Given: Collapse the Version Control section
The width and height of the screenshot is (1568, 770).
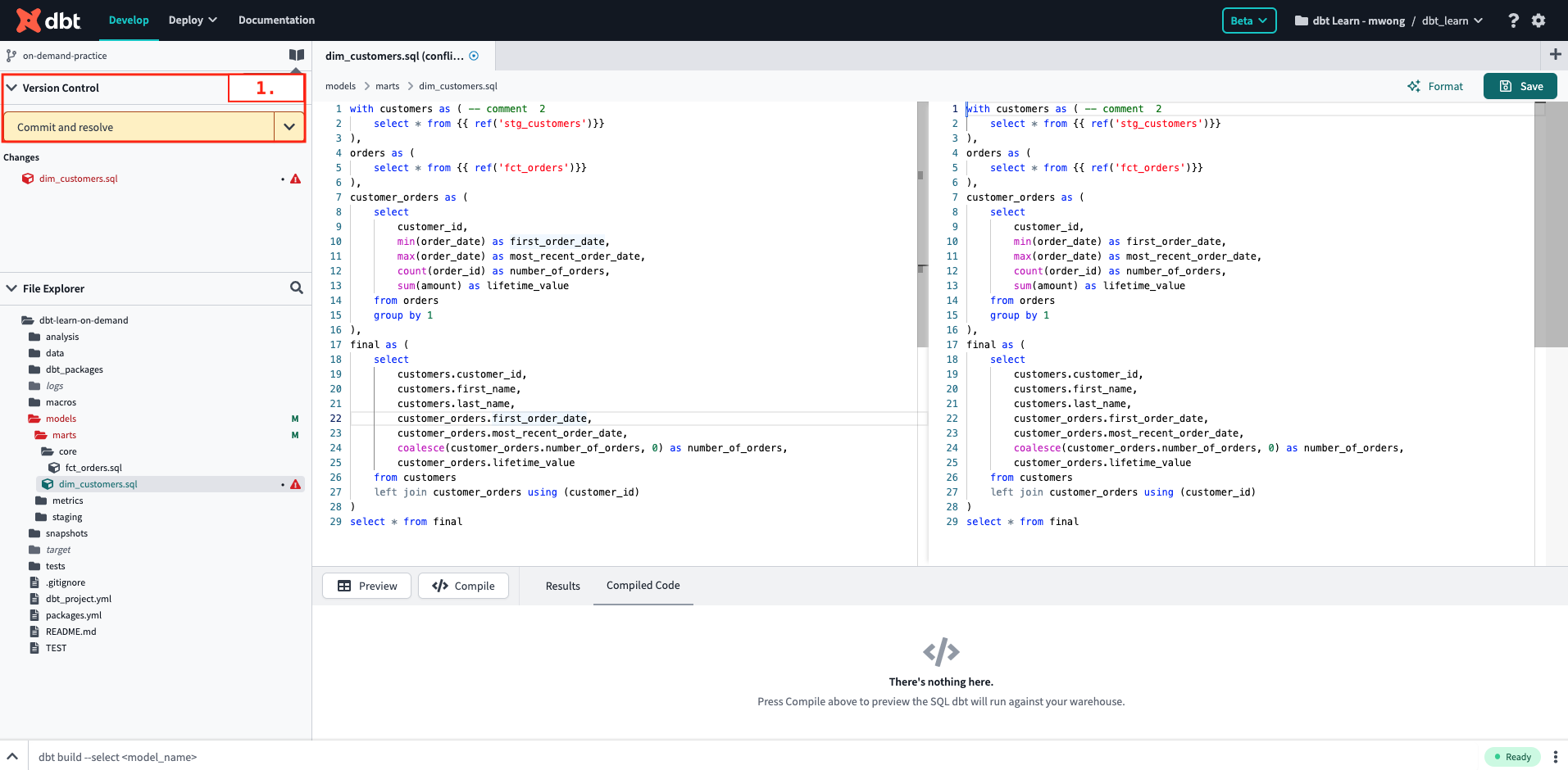Looking at the screenshot, I should [12, 88].
